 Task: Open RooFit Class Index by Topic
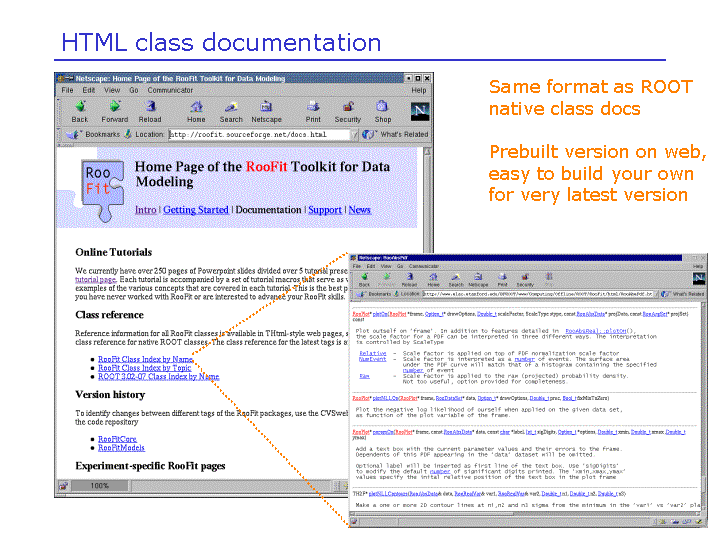145,368
